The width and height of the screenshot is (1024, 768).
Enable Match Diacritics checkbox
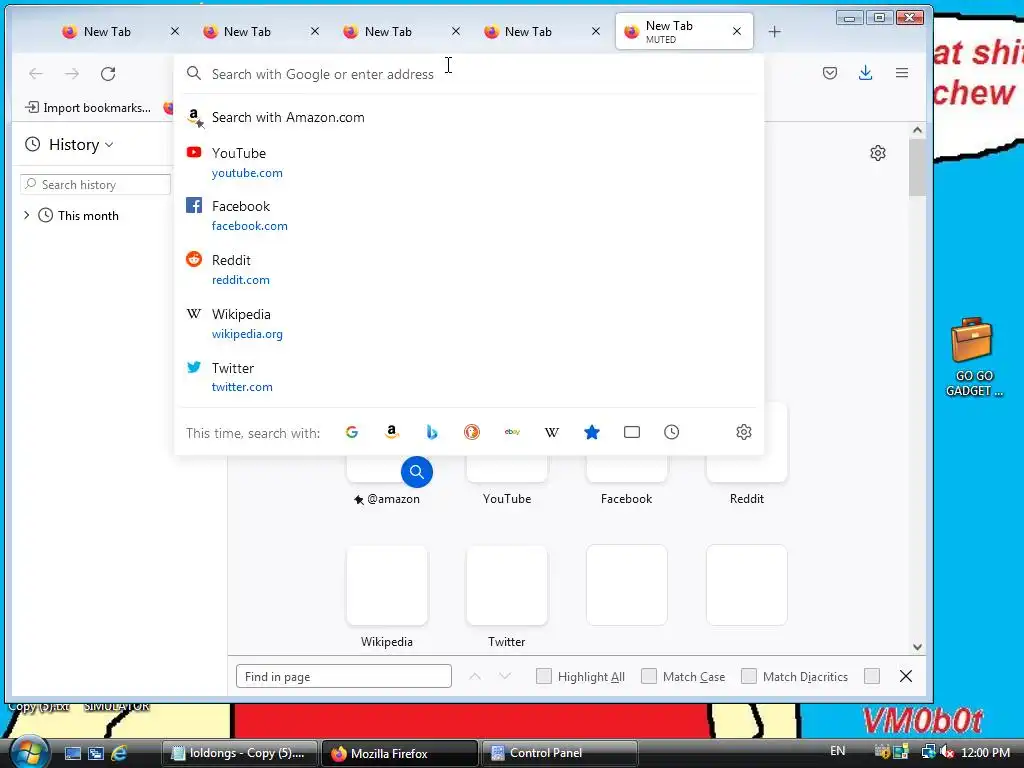pos(749,676)
